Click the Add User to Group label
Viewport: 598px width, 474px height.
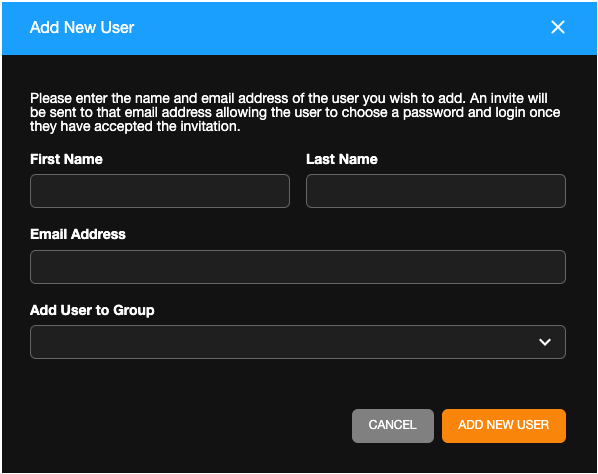point(92,310)
